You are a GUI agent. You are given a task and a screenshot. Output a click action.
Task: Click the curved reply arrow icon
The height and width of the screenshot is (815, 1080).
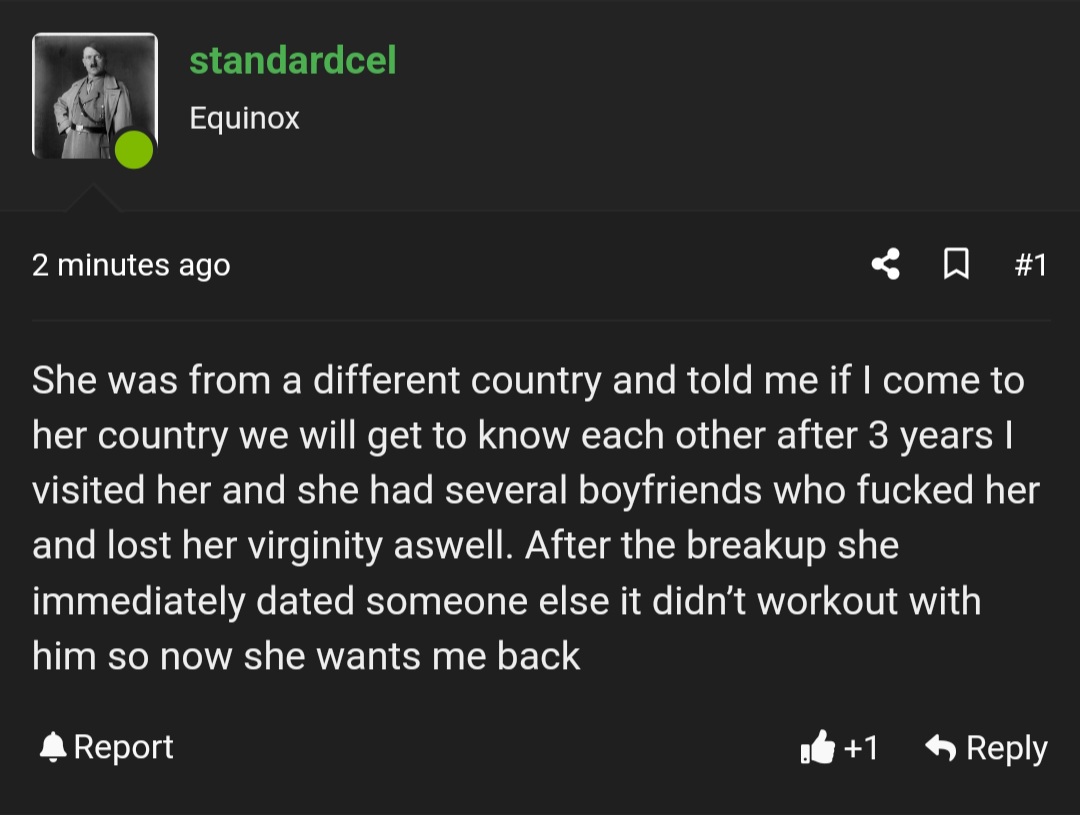(x=941, y=747)
